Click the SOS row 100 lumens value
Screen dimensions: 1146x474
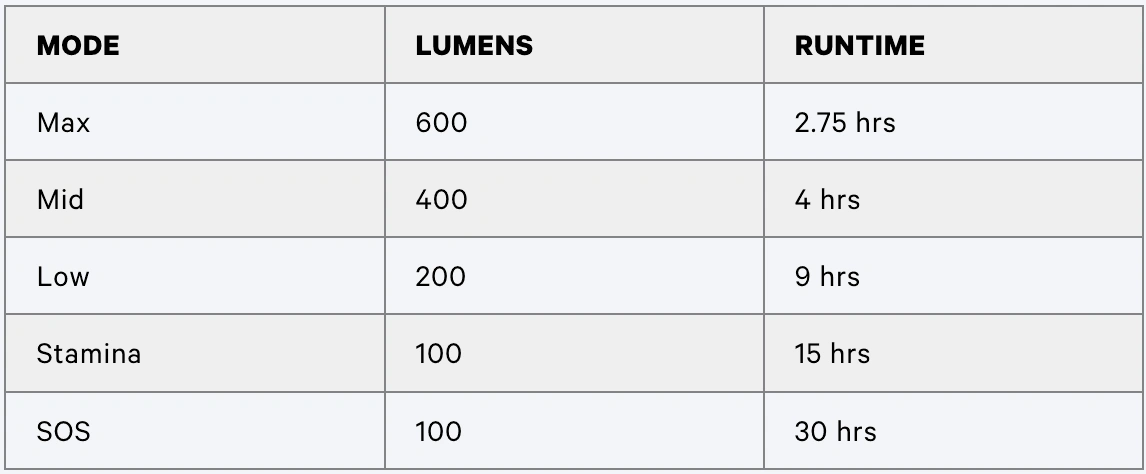tap(439, 432)
